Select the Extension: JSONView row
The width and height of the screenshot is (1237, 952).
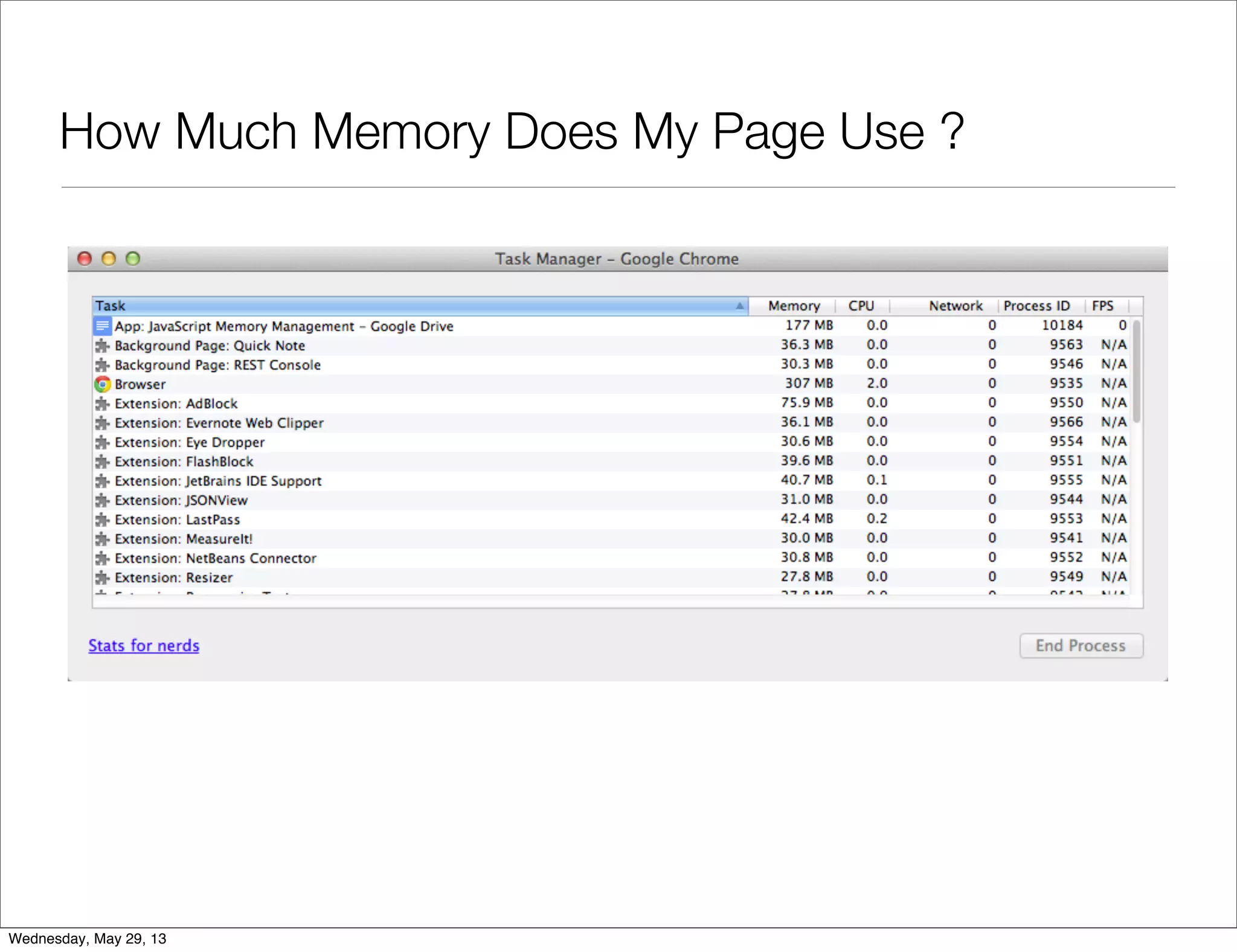[611, 500]
